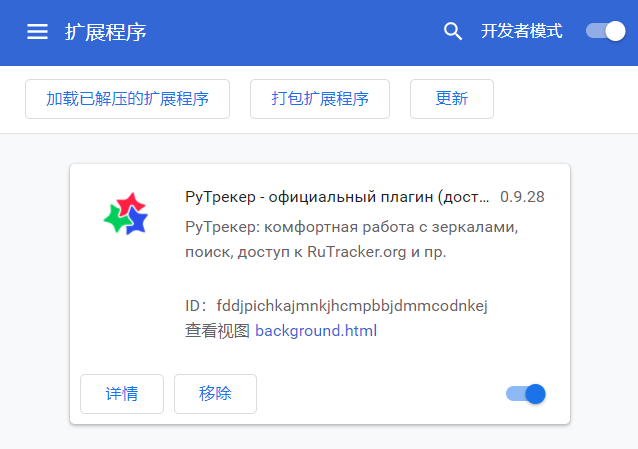Disable the РуТрекер extension toggle

tap(526, 394)
